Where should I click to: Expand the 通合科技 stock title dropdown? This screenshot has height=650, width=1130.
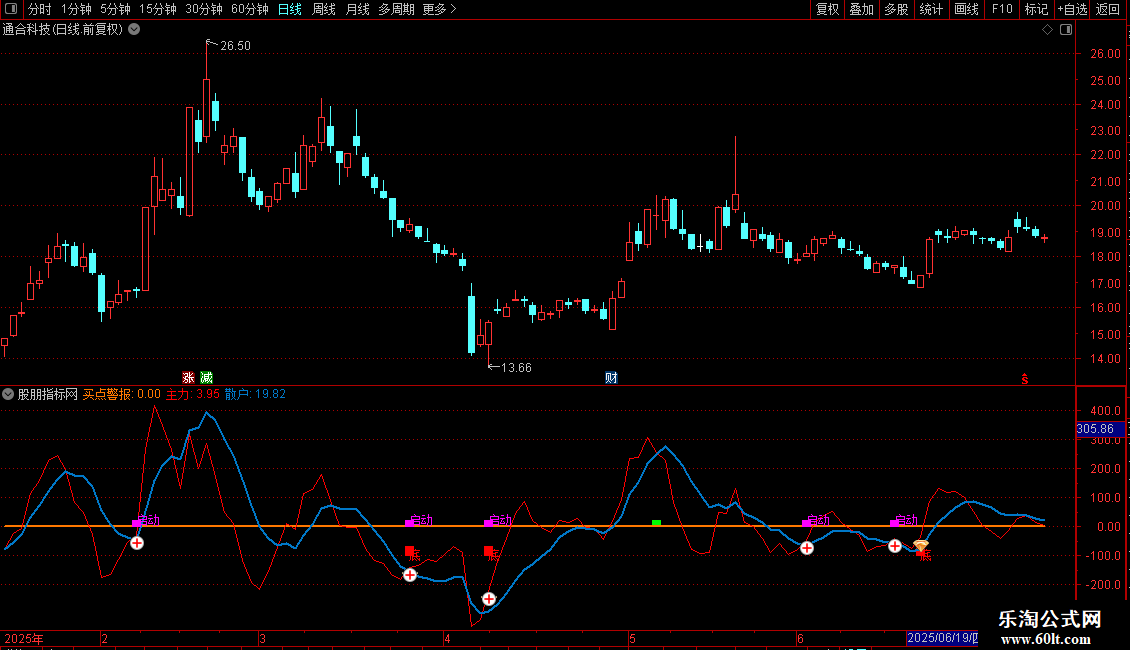[x=134, y=30]
